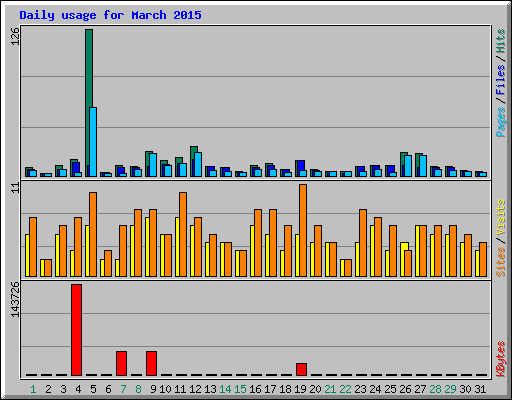This screenshot has width=512, height=400.
Task: Click the orange Visits bar for day 5
Action: click(93, 234)
